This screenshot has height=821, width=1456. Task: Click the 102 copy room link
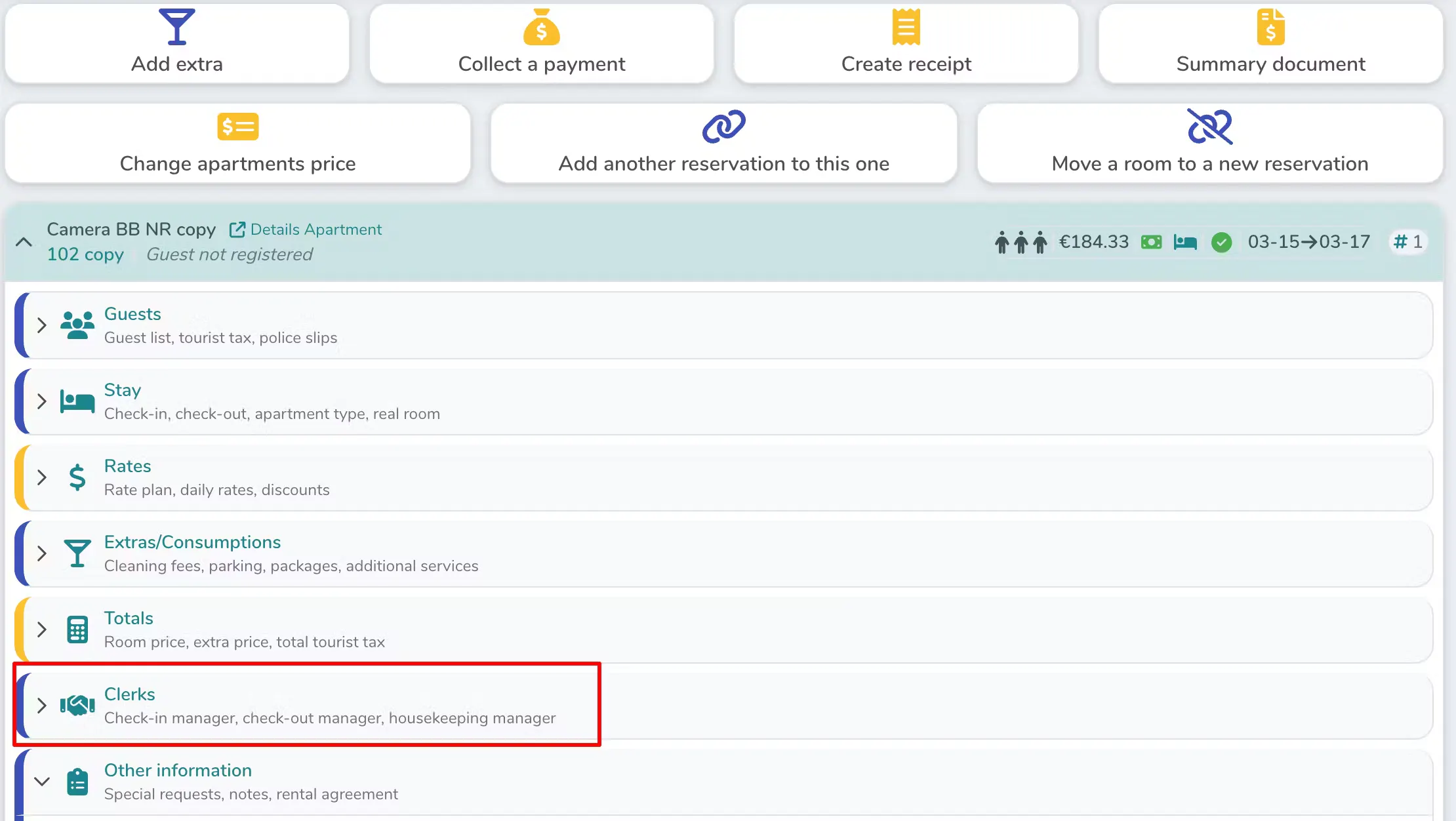tap(85, 254)
